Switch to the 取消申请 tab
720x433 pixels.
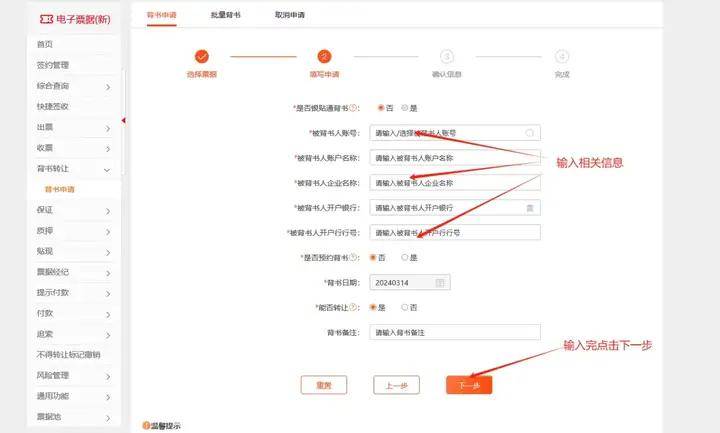(290, 16)
